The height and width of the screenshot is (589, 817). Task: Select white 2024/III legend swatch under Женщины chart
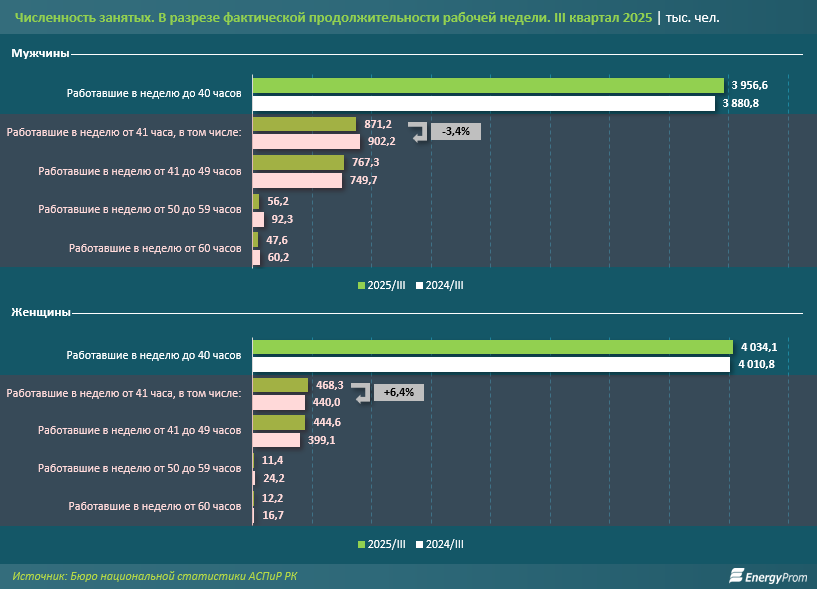coord(420,544)
